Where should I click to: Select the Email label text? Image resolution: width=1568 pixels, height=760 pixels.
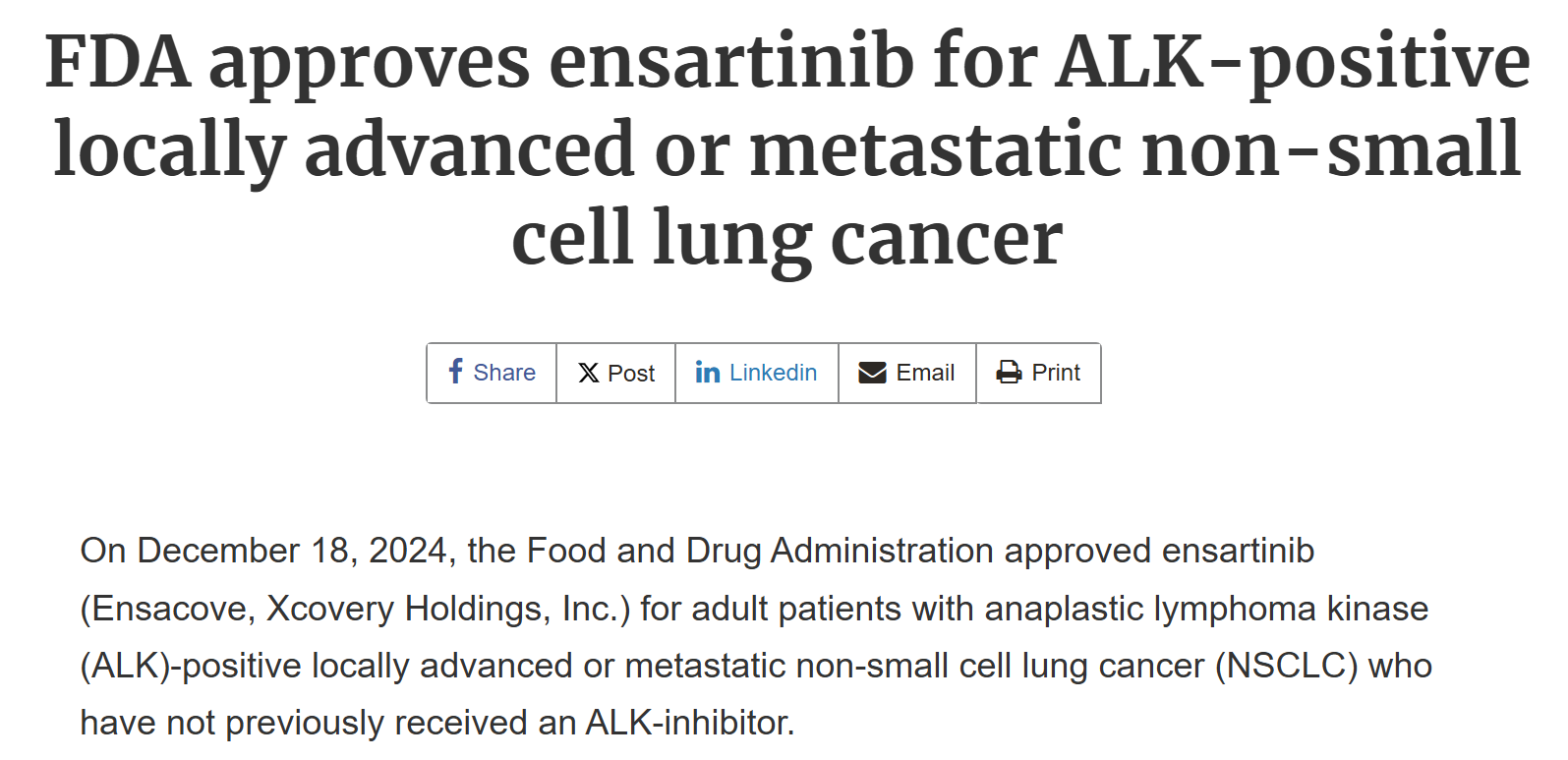(x=925, y=373)
